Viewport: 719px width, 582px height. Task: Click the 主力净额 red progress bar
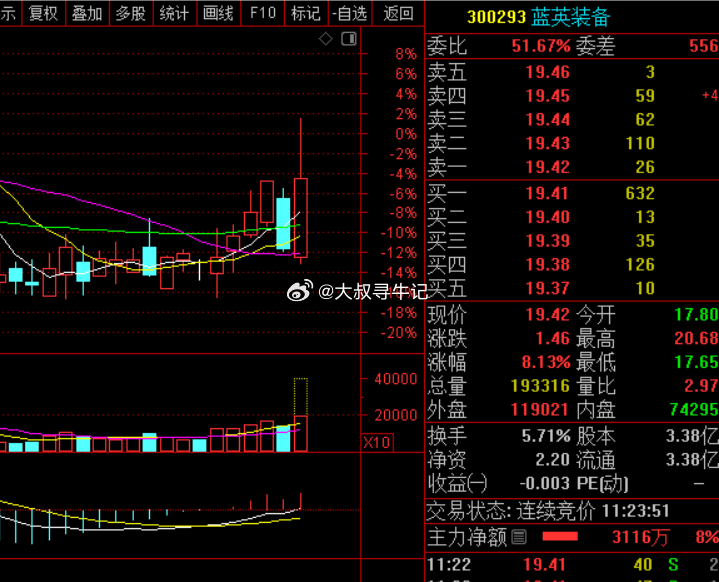(x=560, y=537)
